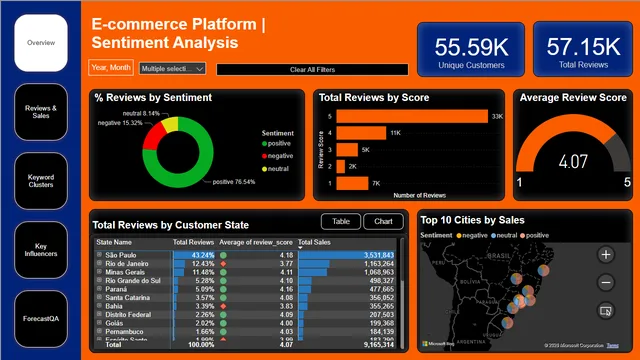Select neutral in map Sentiment legend
The width and height of the screenshot is (640, 360).
point(504,235)
